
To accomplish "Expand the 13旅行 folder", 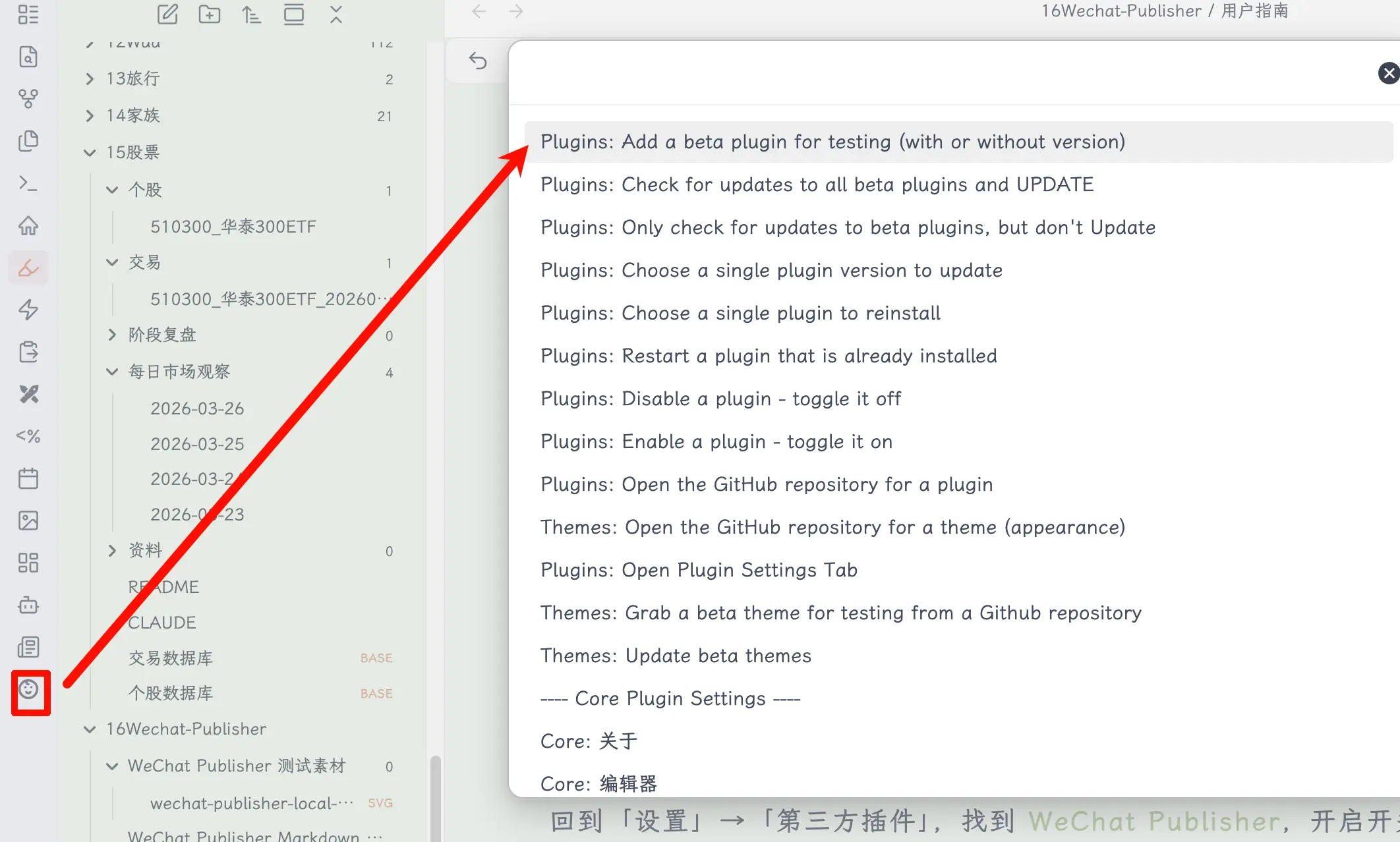I will [x=90, y=79].
